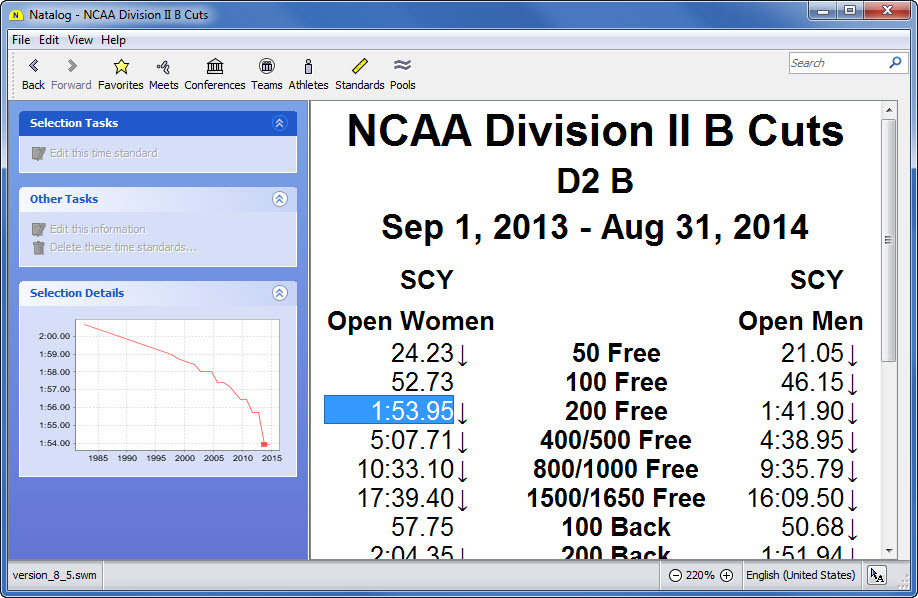Open the Meets toolbar icon
Viewport: 918px width, 598px height.
(163, 66)
